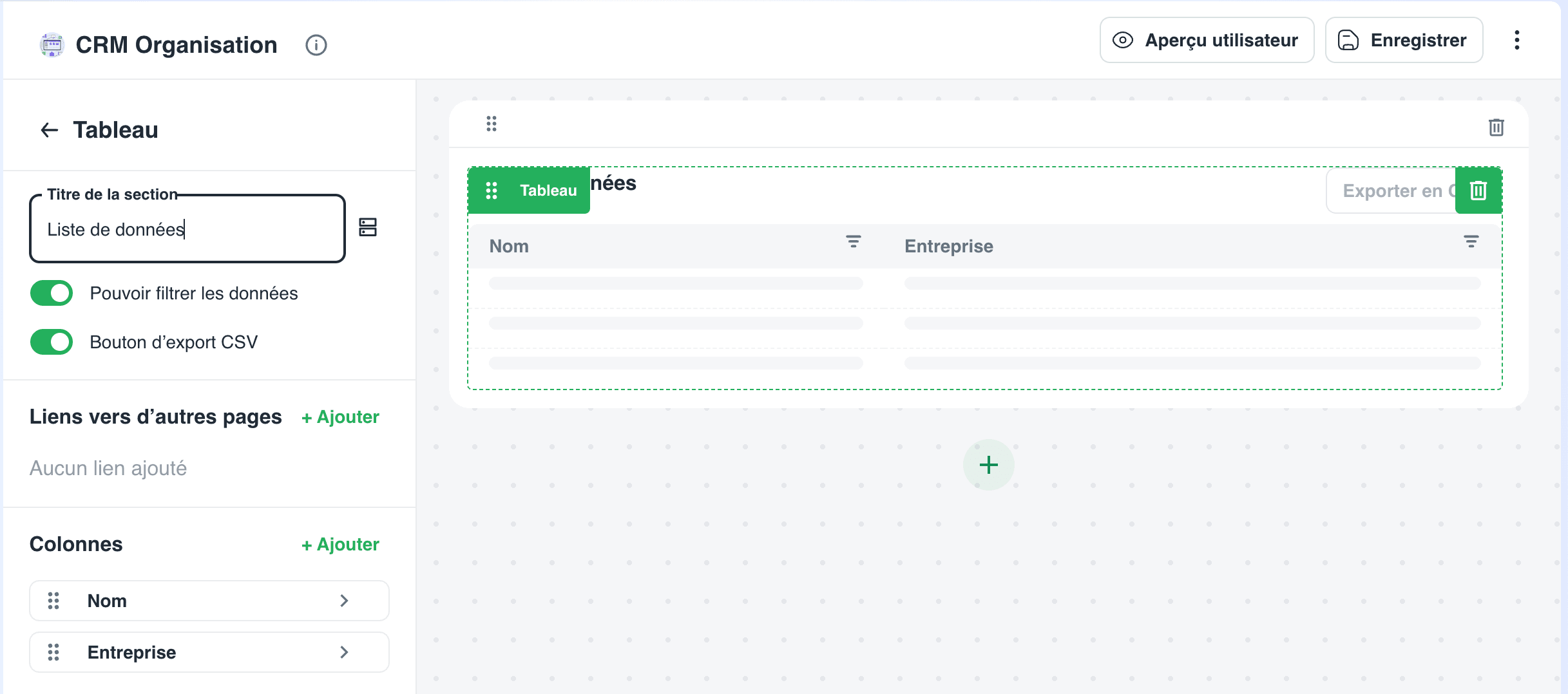Click the data source icon next to section title

click(x=368, y=227)
